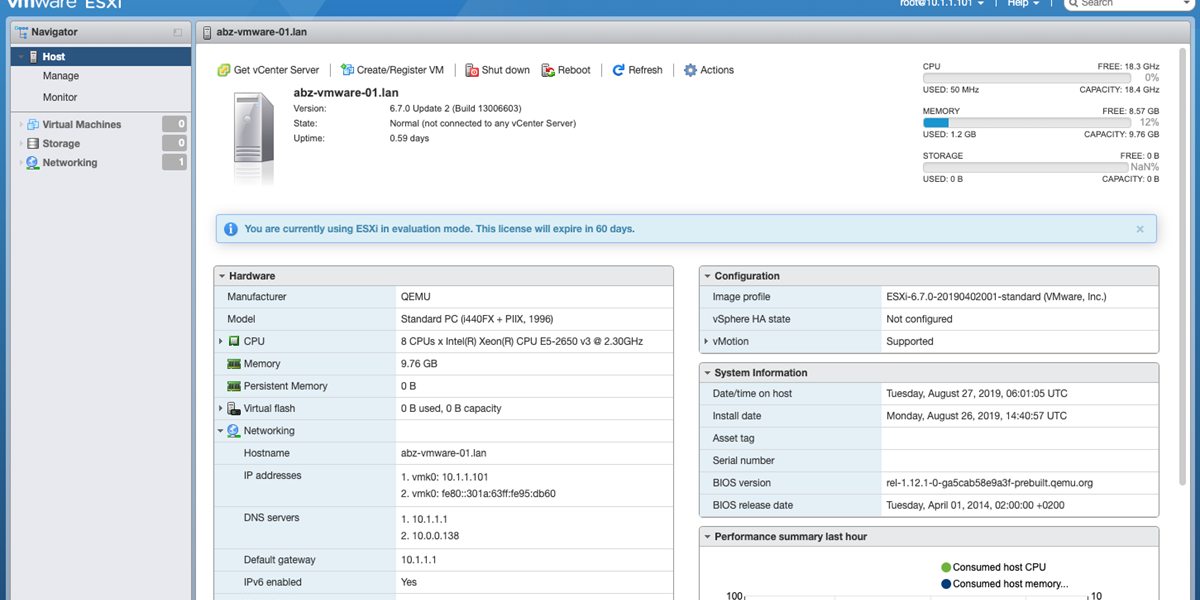The width and height of the screenshot is (1200, 600).
Task: Minimize the Navigator panel
Action: [178, 33]
